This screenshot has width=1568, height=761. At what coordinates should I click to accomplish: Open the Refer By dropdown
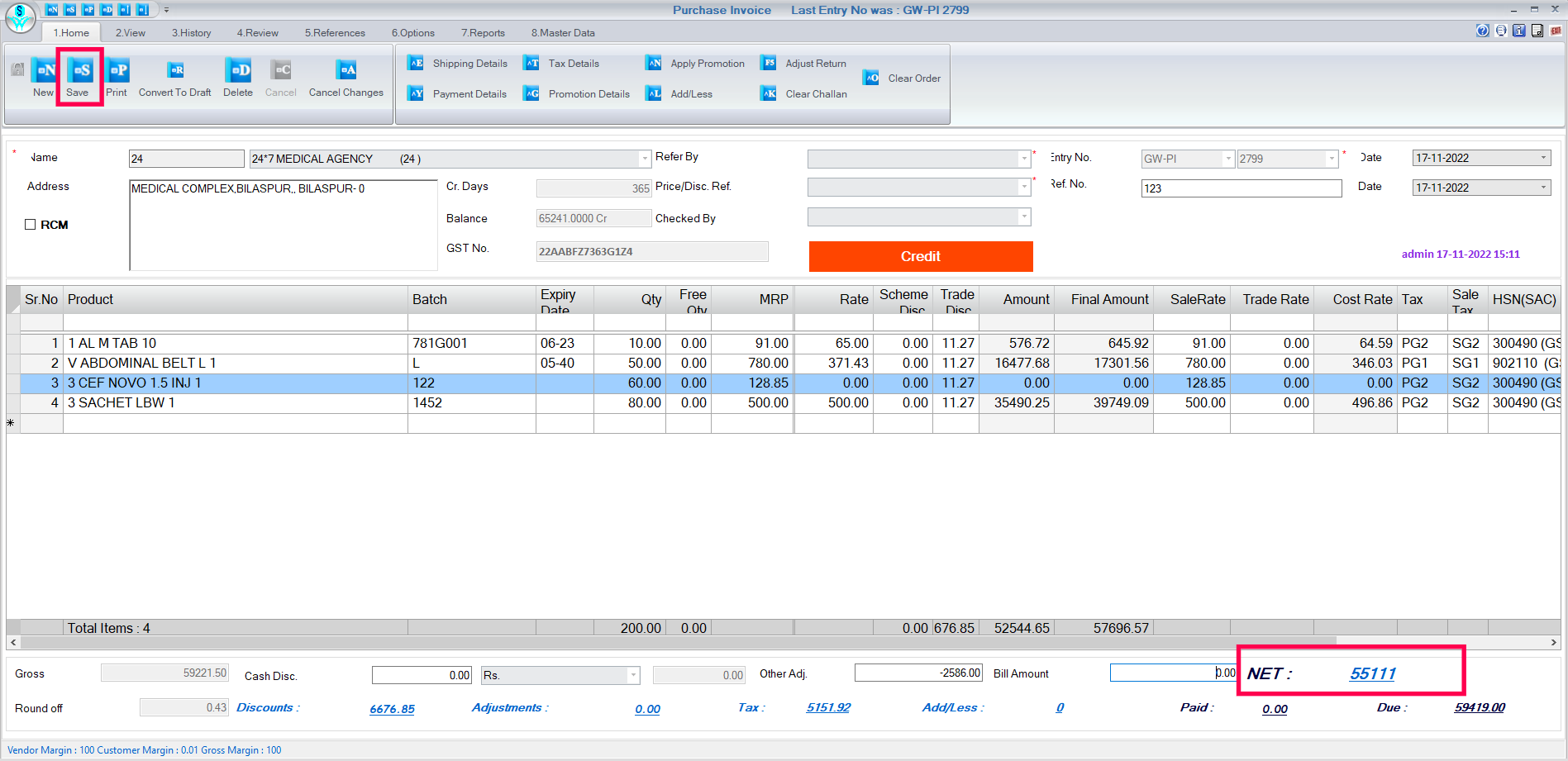pyautogui.click(x=1024, y=159)
